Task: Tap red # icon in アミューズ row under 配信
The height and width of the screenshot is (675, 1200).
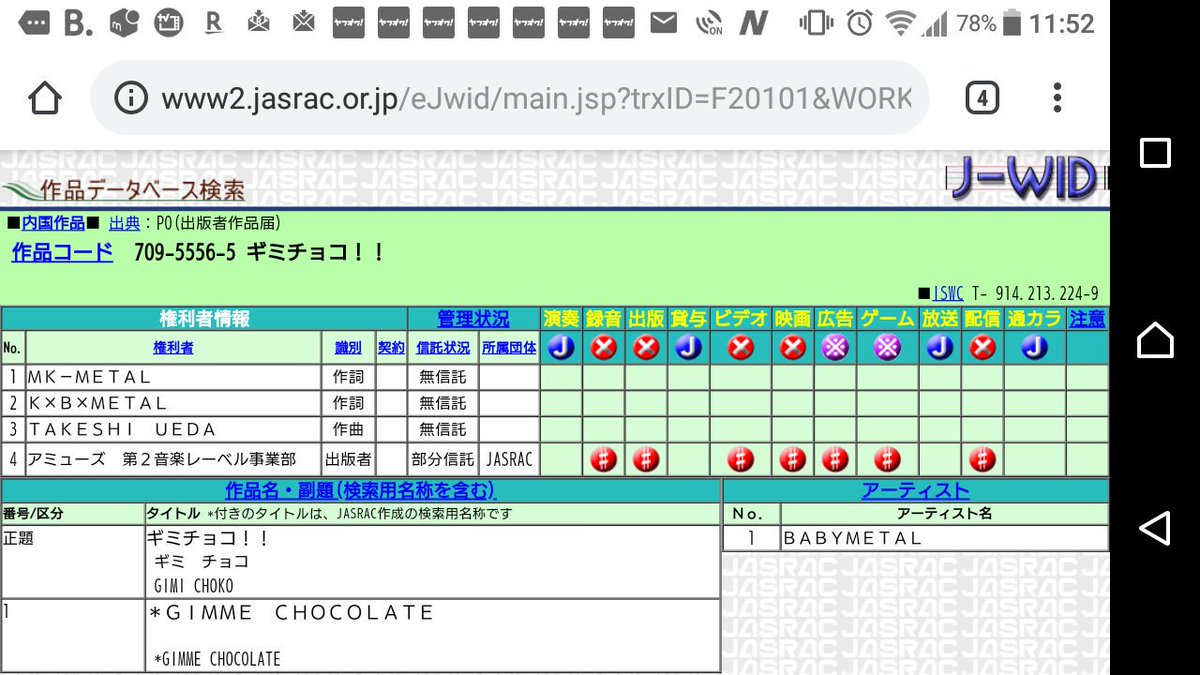Action: 982,459
